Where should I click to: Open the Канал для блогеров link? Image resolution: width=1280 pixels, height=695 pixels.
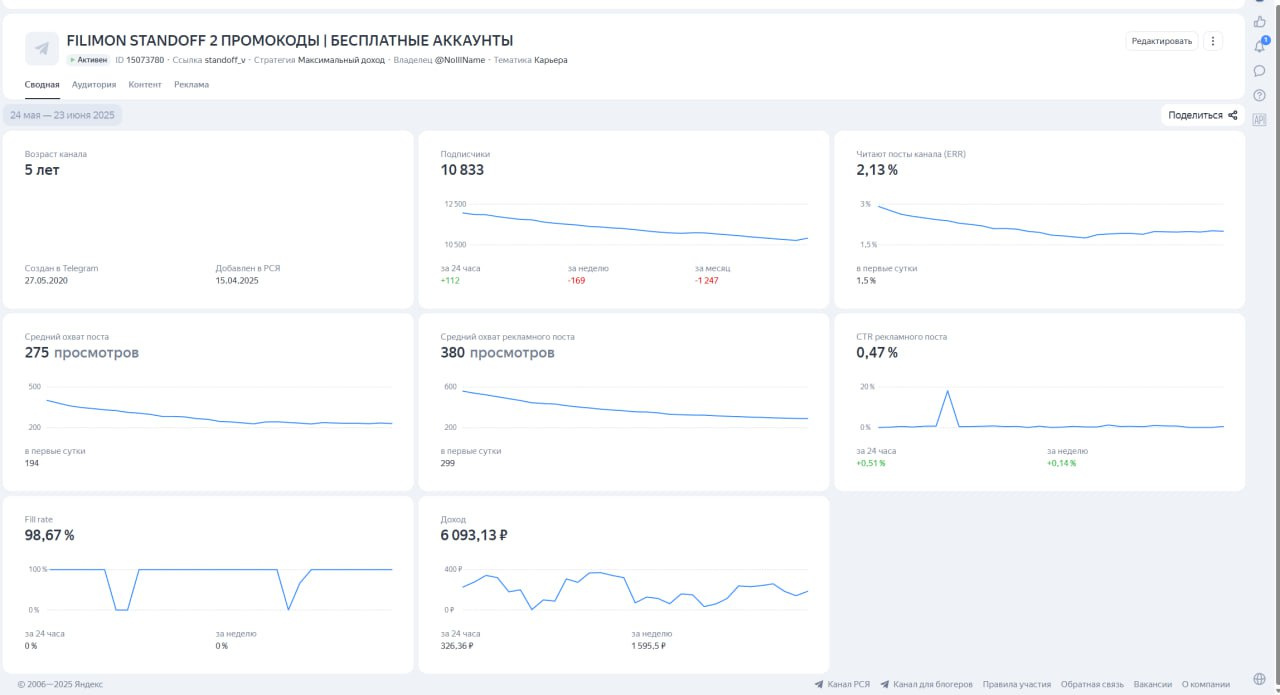(927, 685)
